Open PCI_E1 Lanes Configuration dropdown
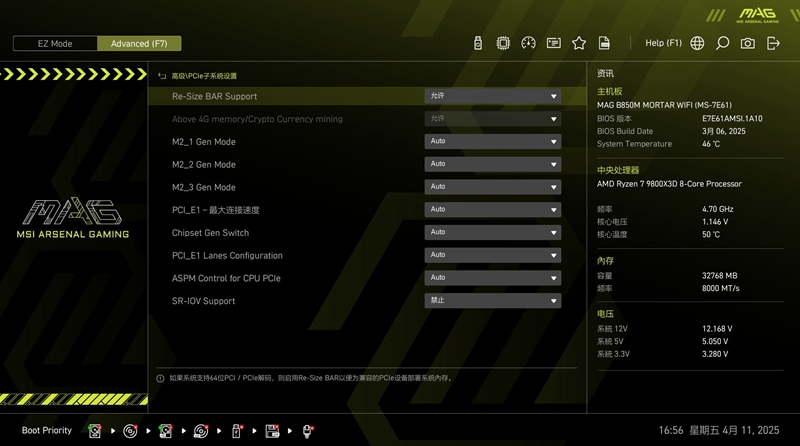Screen dimensions: 800x446 [492, 255]
